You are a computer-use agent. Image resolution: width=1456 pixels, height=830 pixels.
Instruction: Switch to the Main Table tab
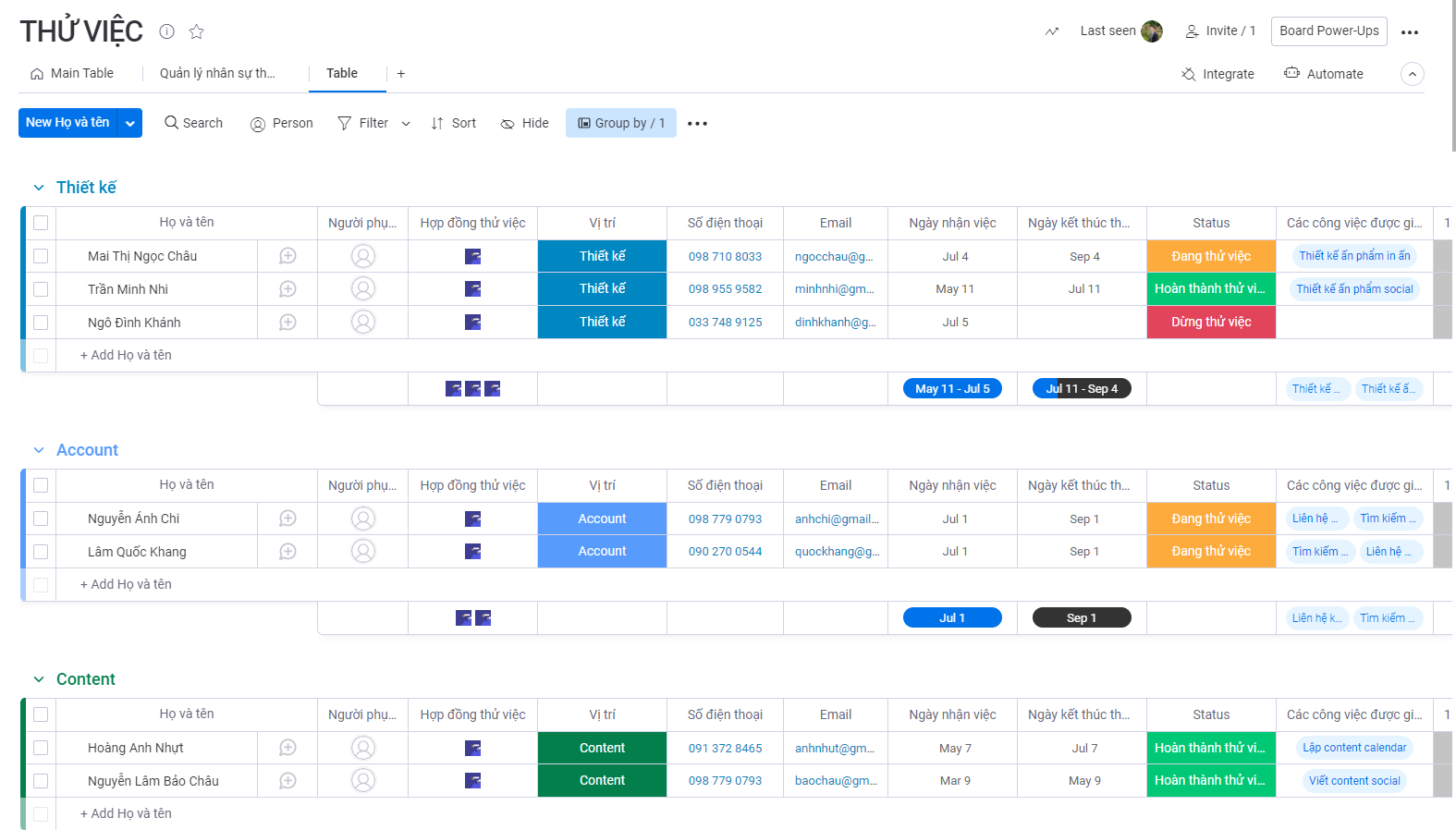72,74
